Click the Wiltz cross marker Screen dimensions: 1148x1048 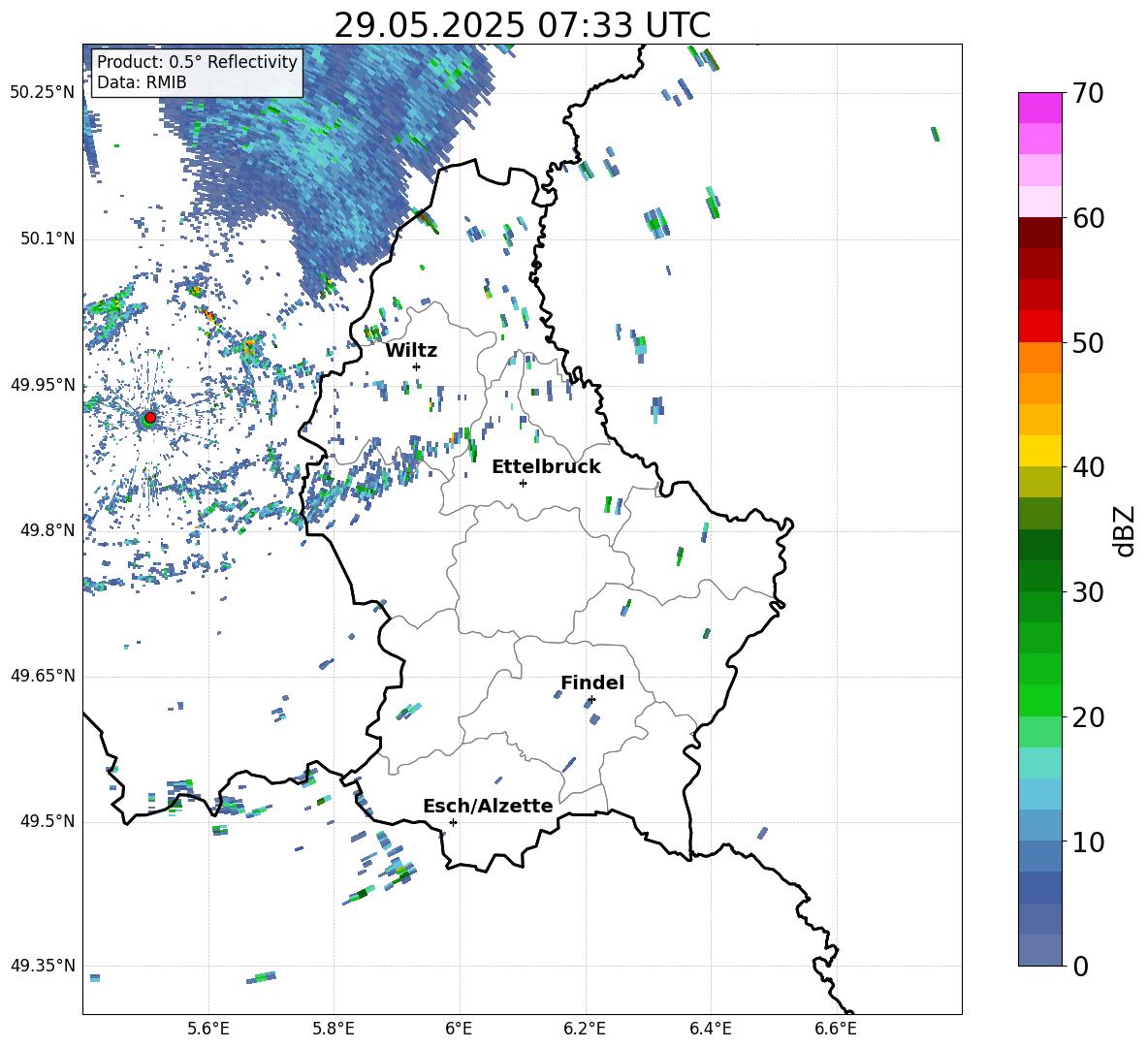[417, 366]
